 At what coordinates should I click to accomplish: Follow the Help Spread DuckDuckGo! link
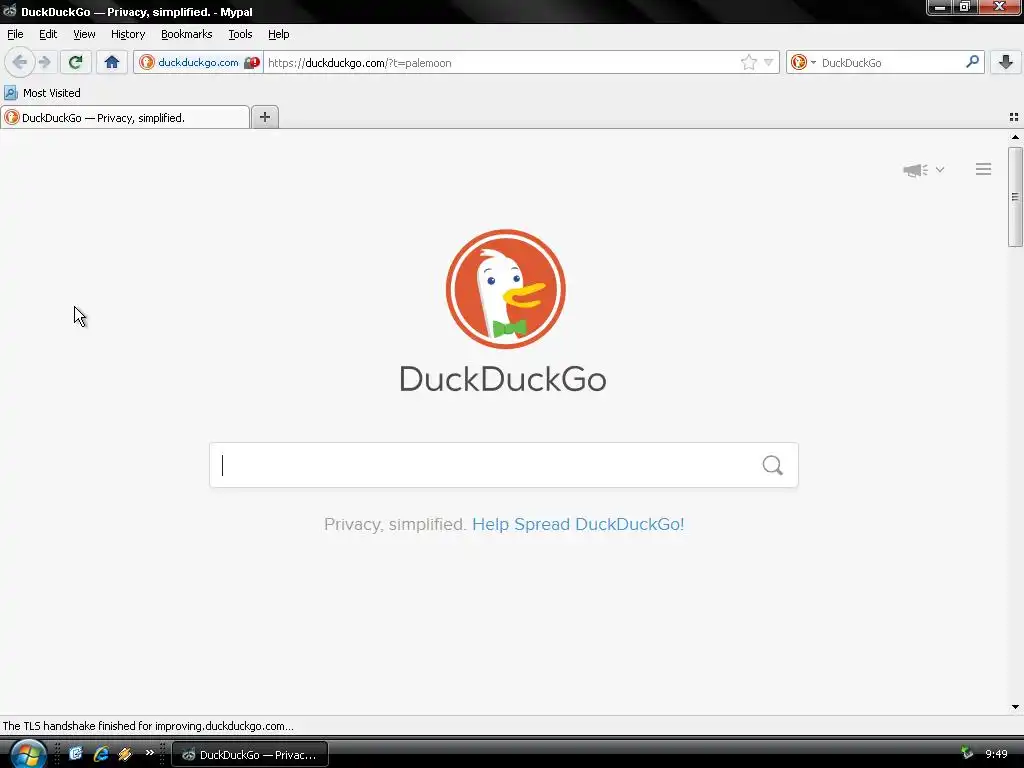[578, 524]
